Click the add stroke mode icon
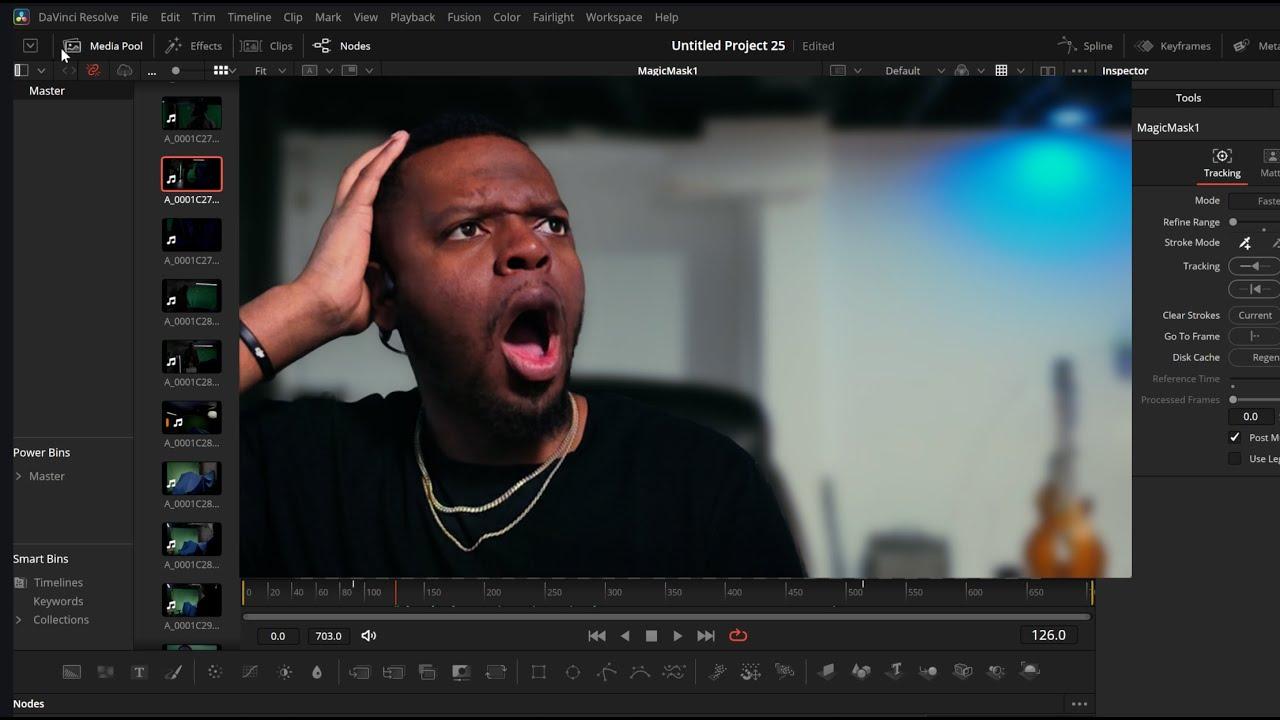 1245,243
